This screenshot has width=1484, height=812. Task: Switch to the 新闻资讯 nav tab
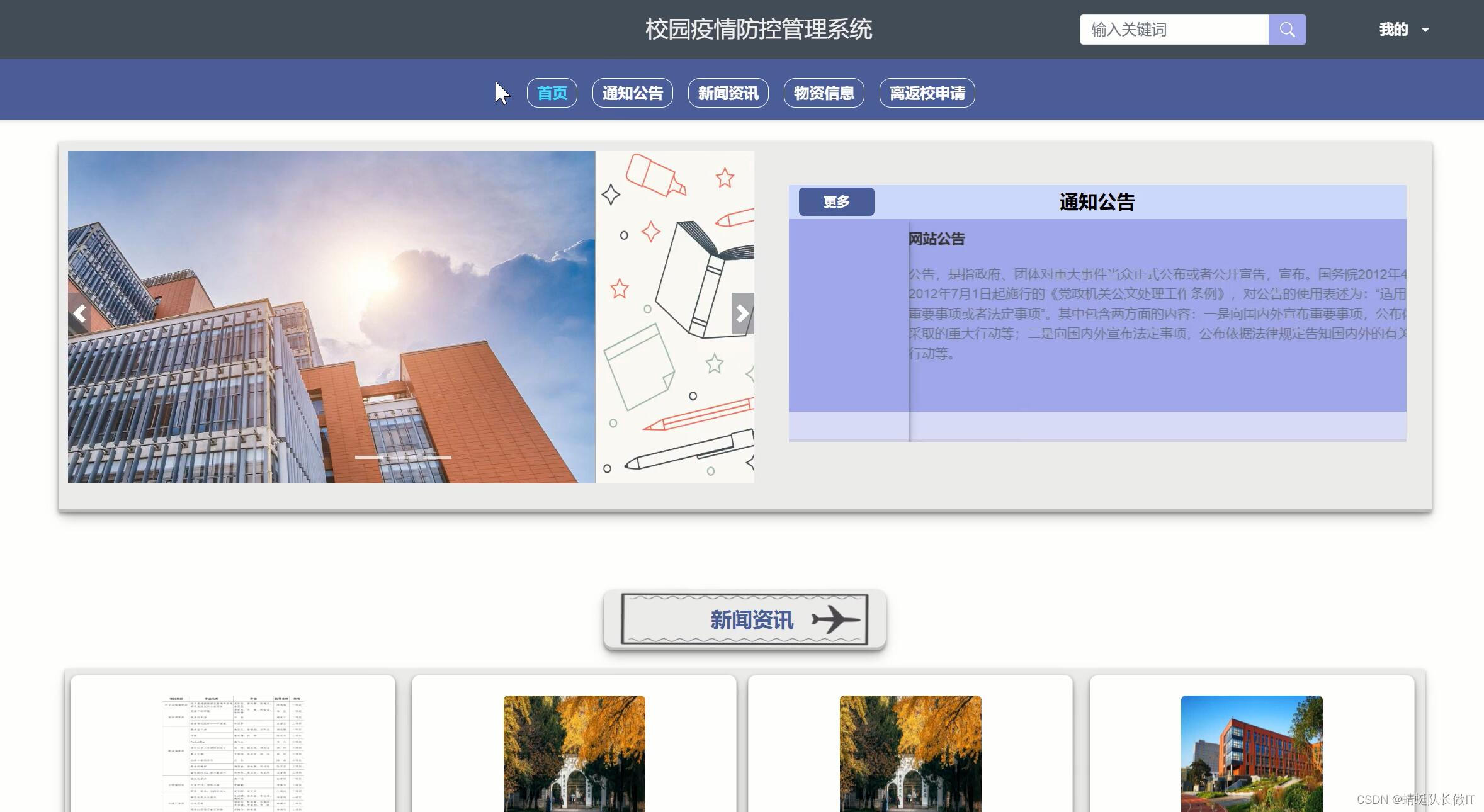click(x=728, y=93)
